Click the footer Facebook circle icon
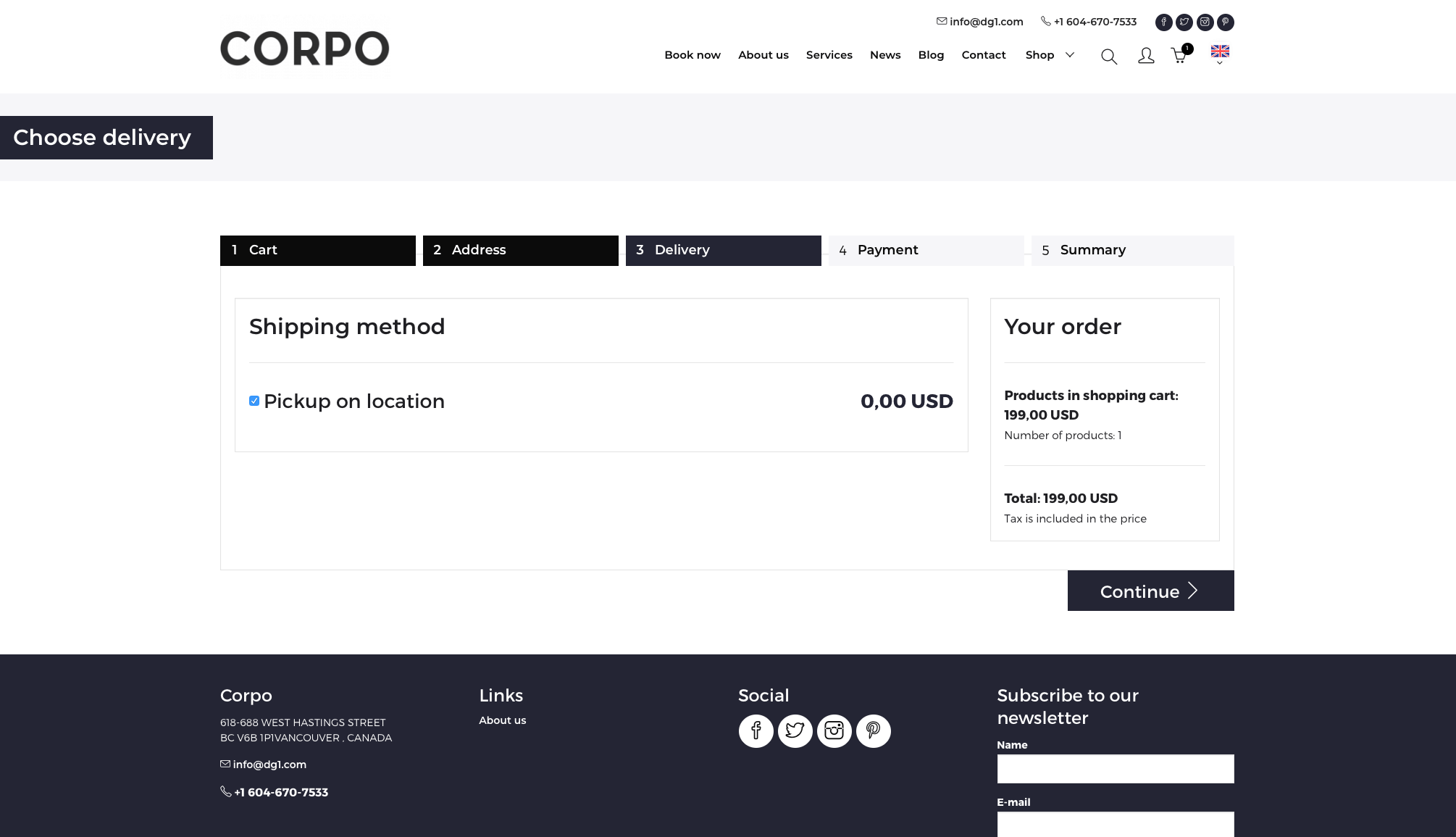Image resolution: width=1456 pixels, height=837 pixels. 756,730
